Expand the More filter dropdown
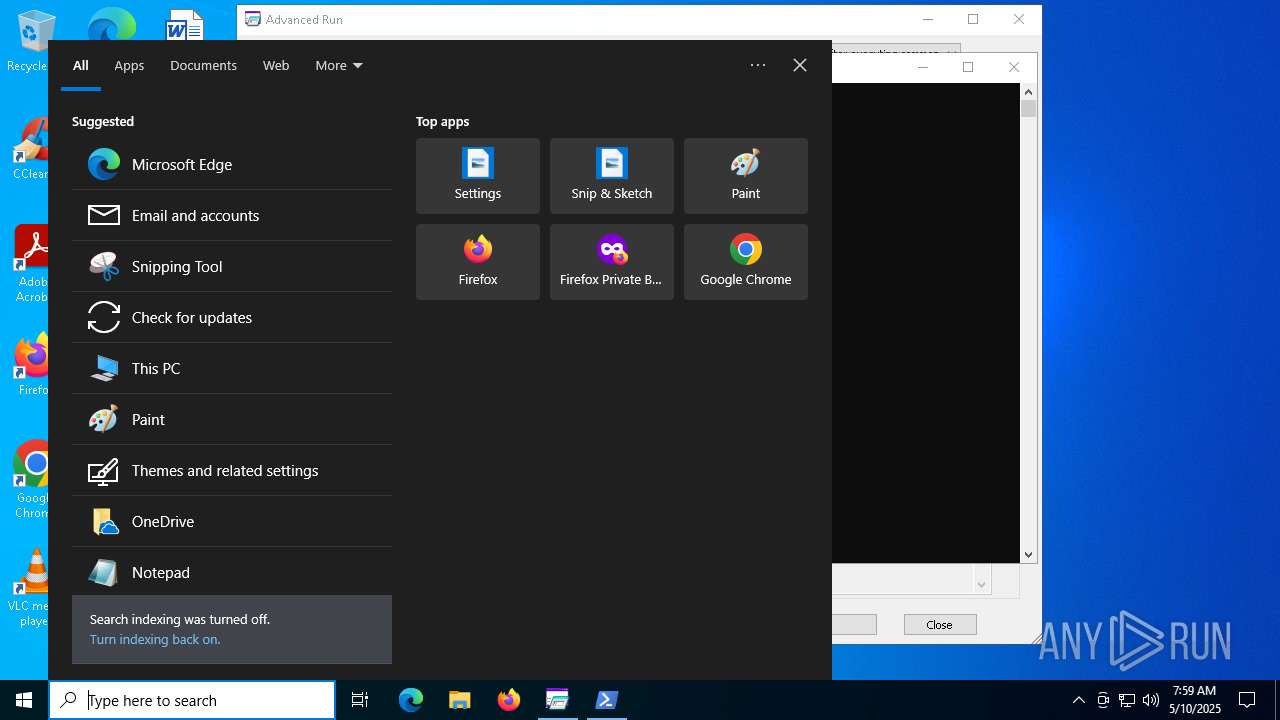The image size is (1280, 720). (x=339, y=65)
